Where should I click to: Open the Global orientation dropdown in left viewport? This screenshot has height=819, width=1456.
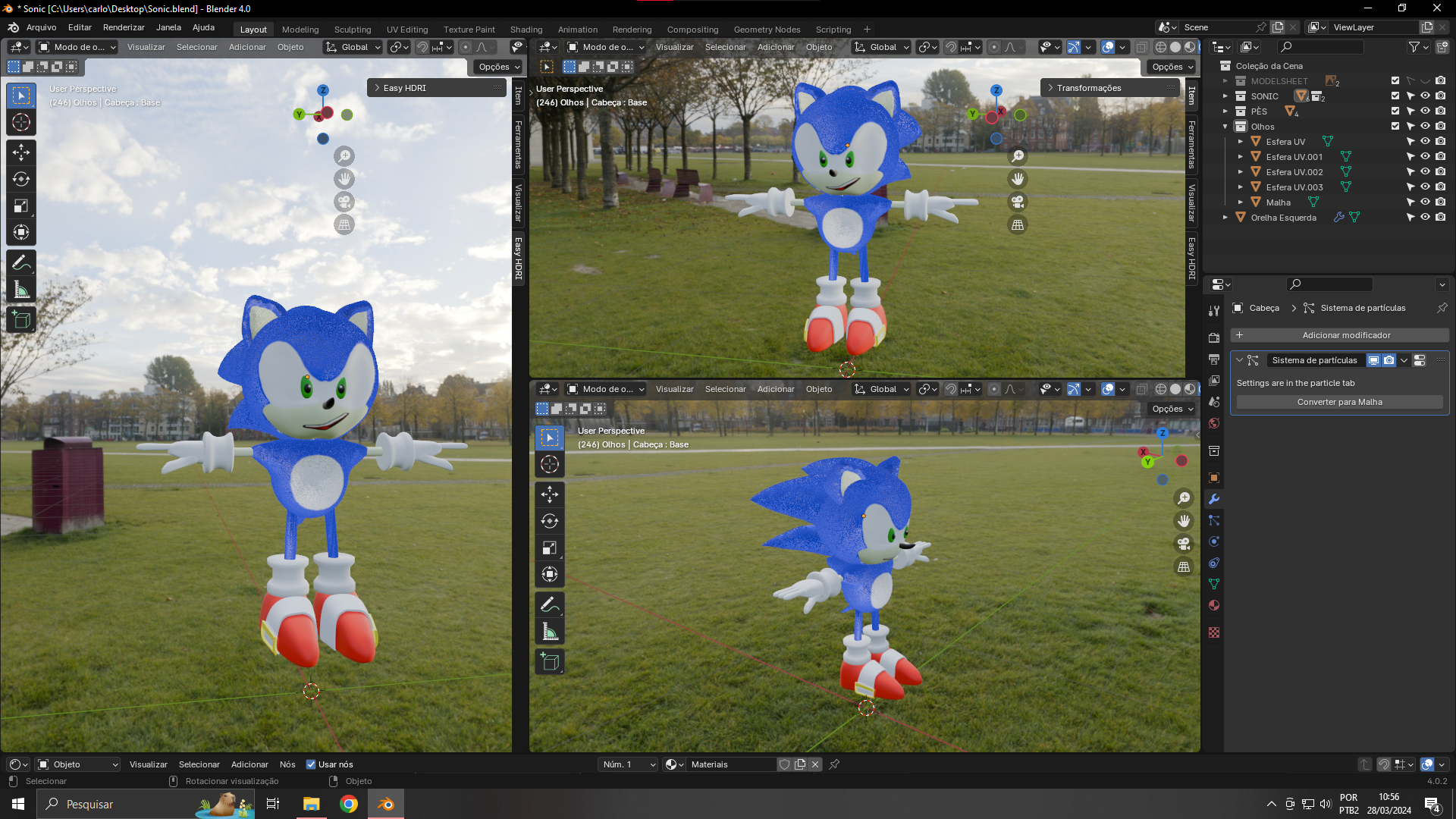click(353, 47)
